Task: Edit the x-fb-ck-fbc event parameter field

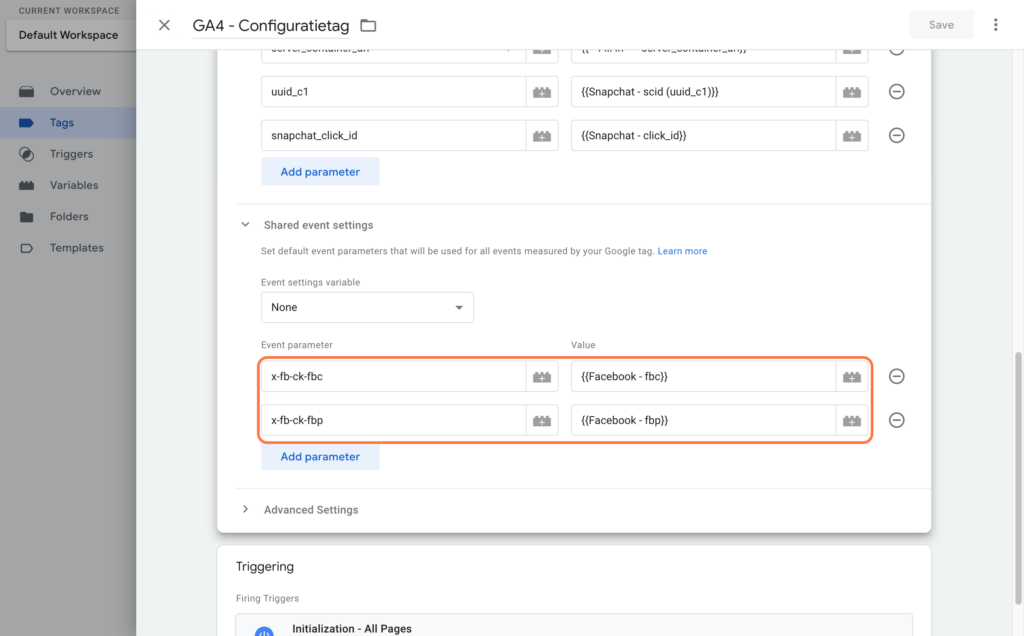Action: [393, 377]
